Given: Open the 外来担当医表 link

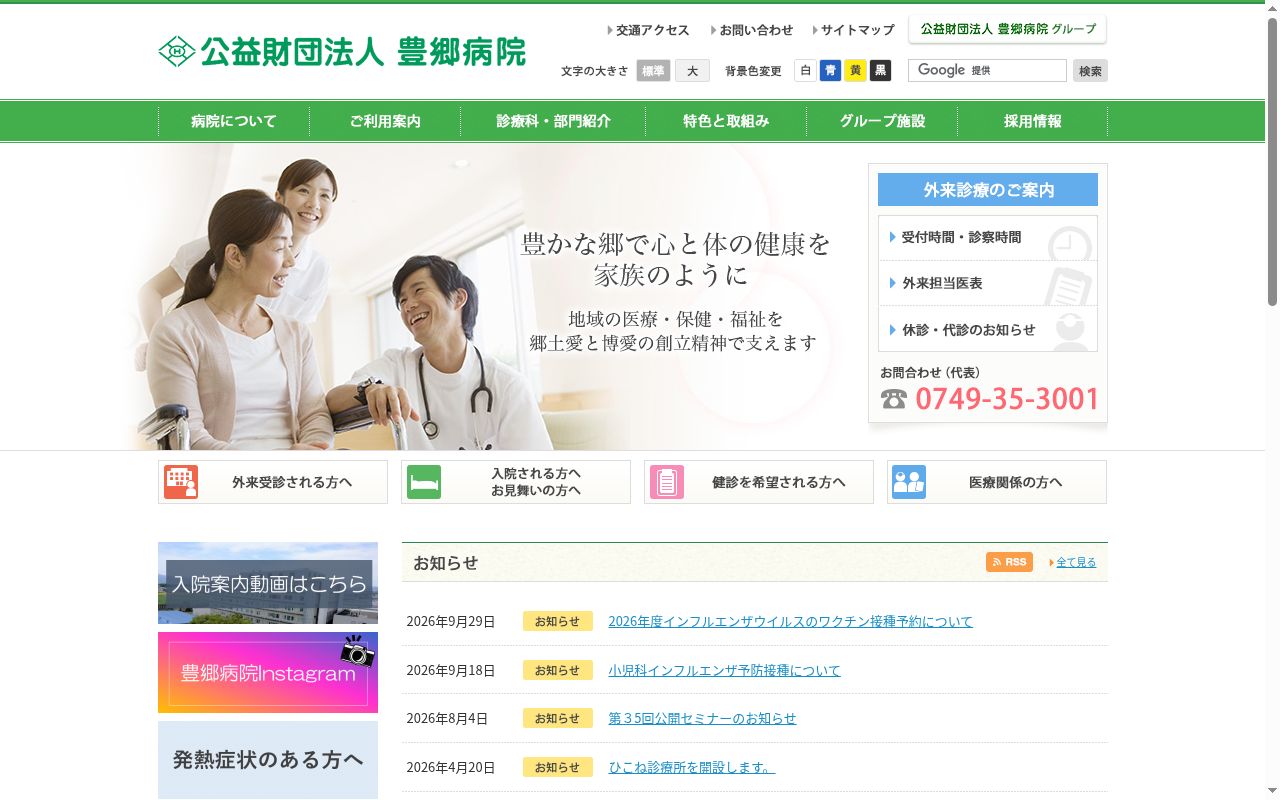Looking at the screenshot, I should (988, 283).
